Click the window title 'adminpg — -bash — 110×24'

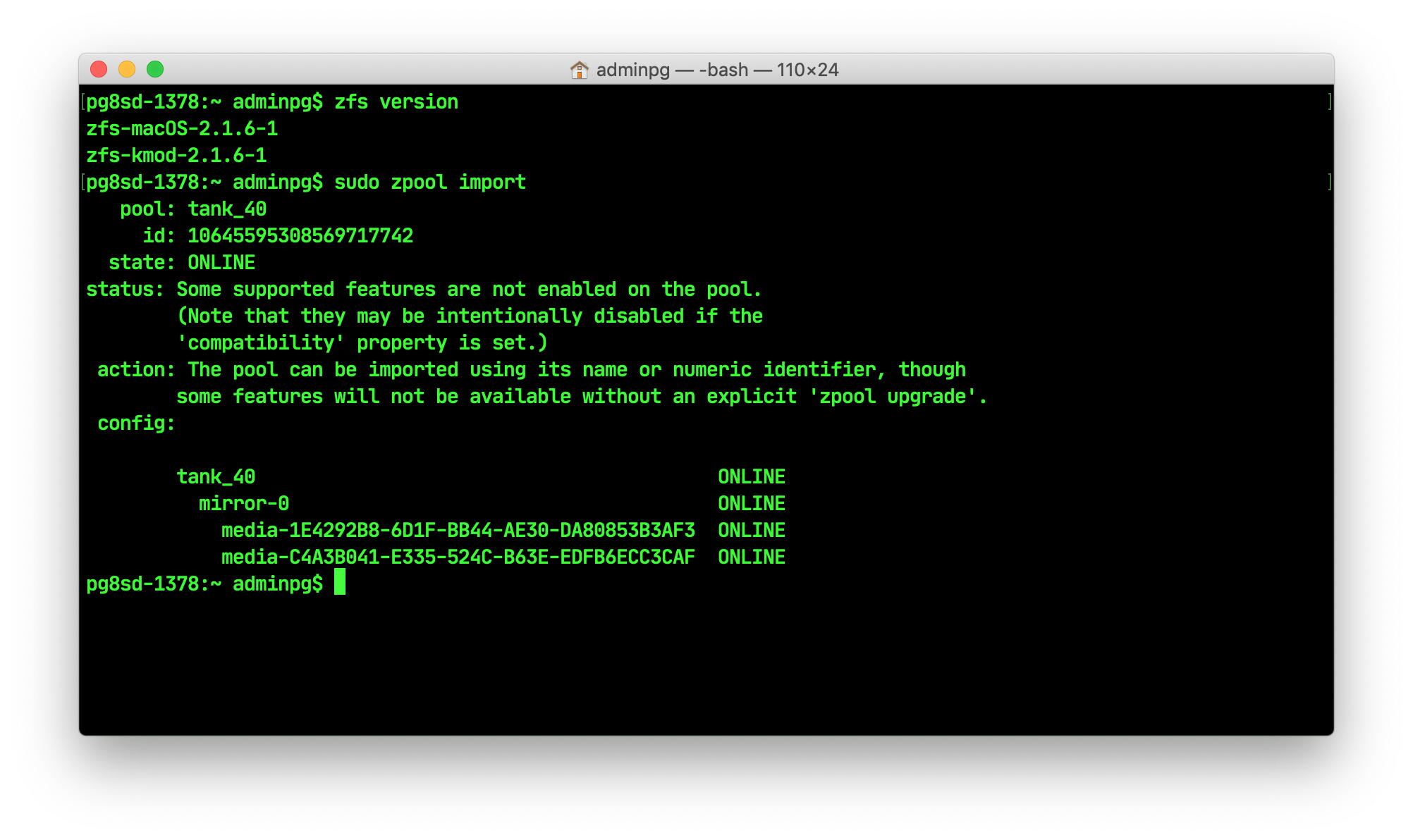(717, 70)
